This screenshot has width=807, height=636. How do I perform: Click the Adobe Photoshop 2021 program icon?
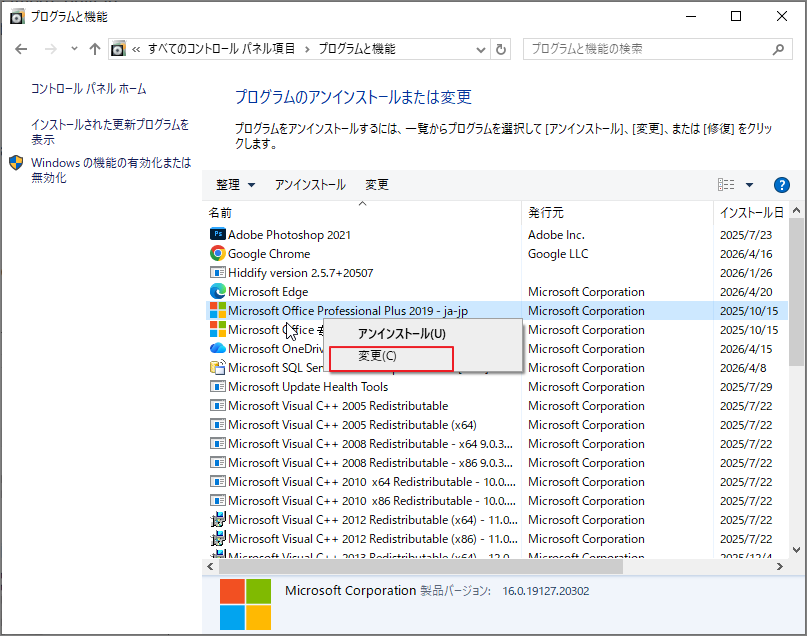coord(216,235)
